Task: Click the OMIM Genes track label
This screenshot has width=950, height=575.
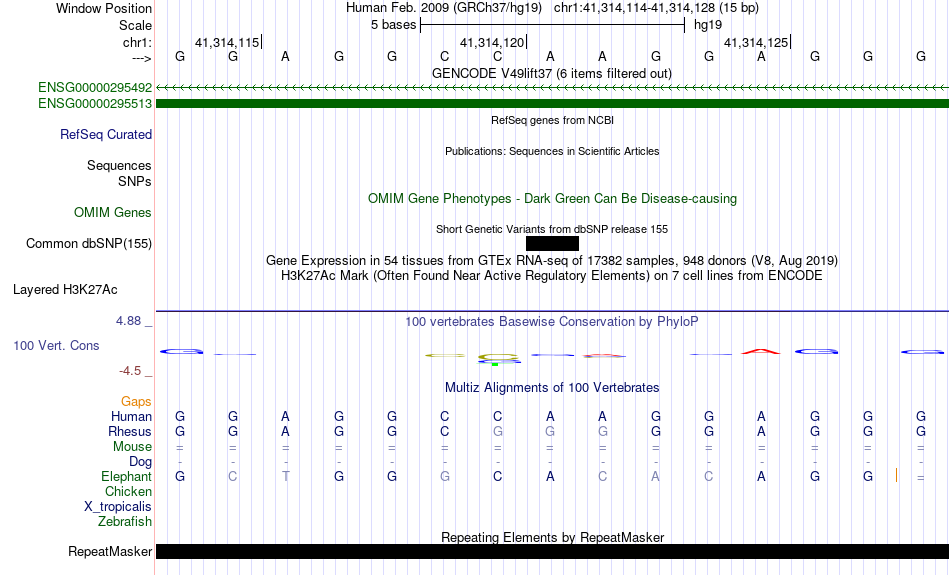Action: 113,213
